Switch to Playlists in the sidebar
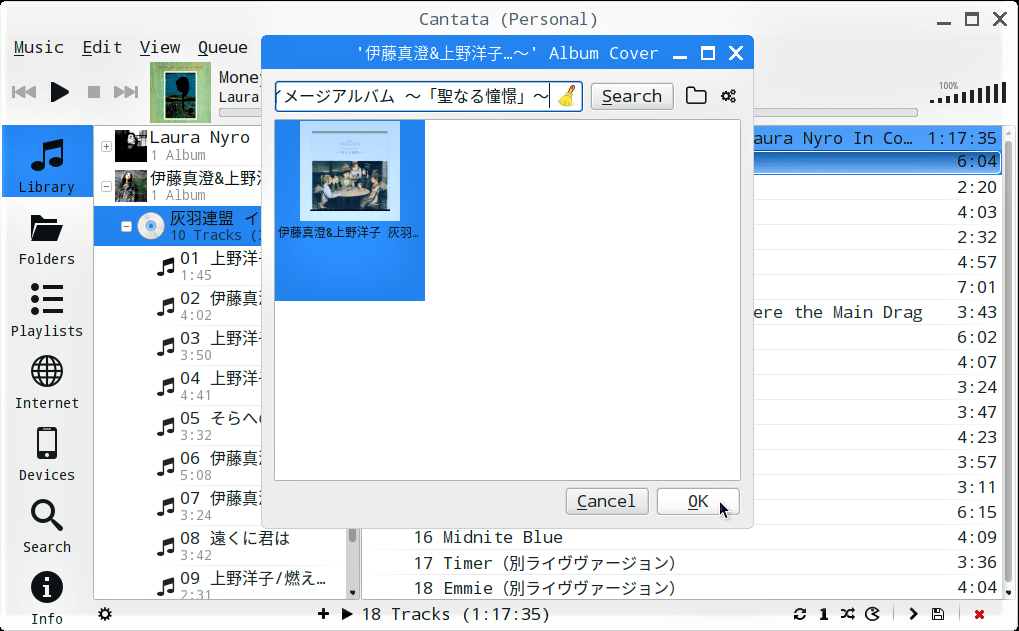This screenshot has height=631, width=1019. 47,311
